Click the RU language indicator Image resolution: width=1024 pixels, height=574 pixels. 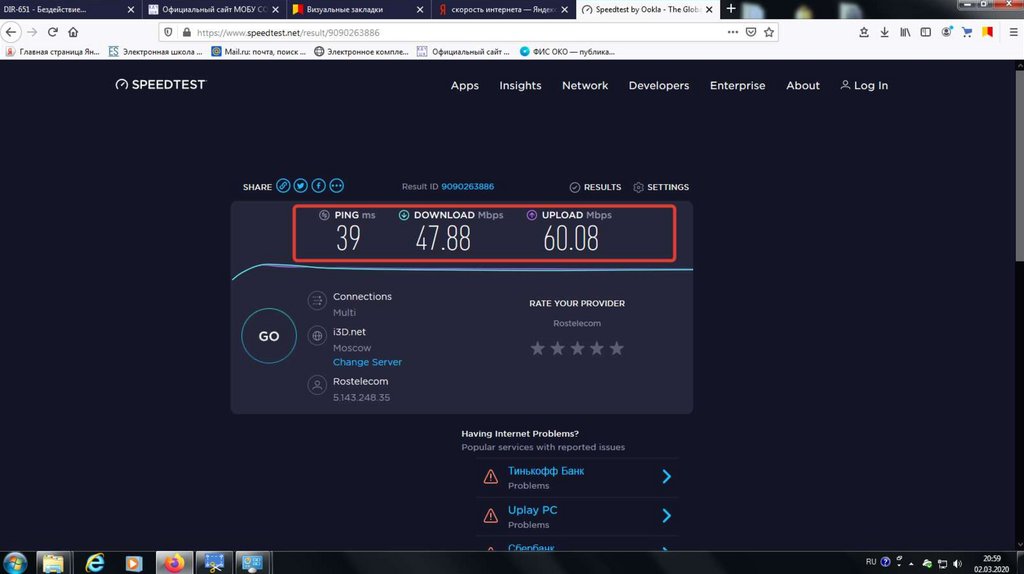pos(871,562)
